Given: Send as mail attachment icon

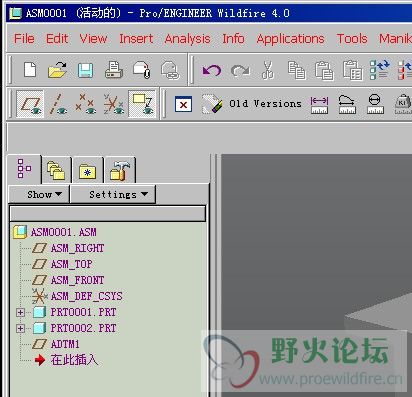Looking at the screenshot, I should point(142,70).
